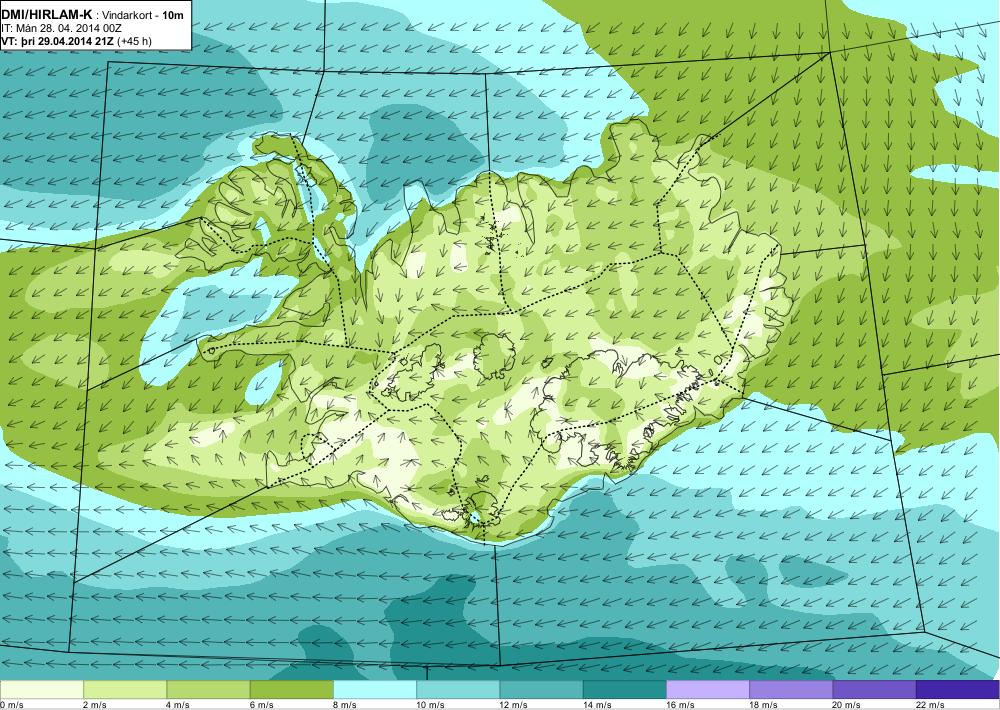Click the 6–8 m/s dark green legend swatch
1000x710 pixels.
[x=291, y=690]
